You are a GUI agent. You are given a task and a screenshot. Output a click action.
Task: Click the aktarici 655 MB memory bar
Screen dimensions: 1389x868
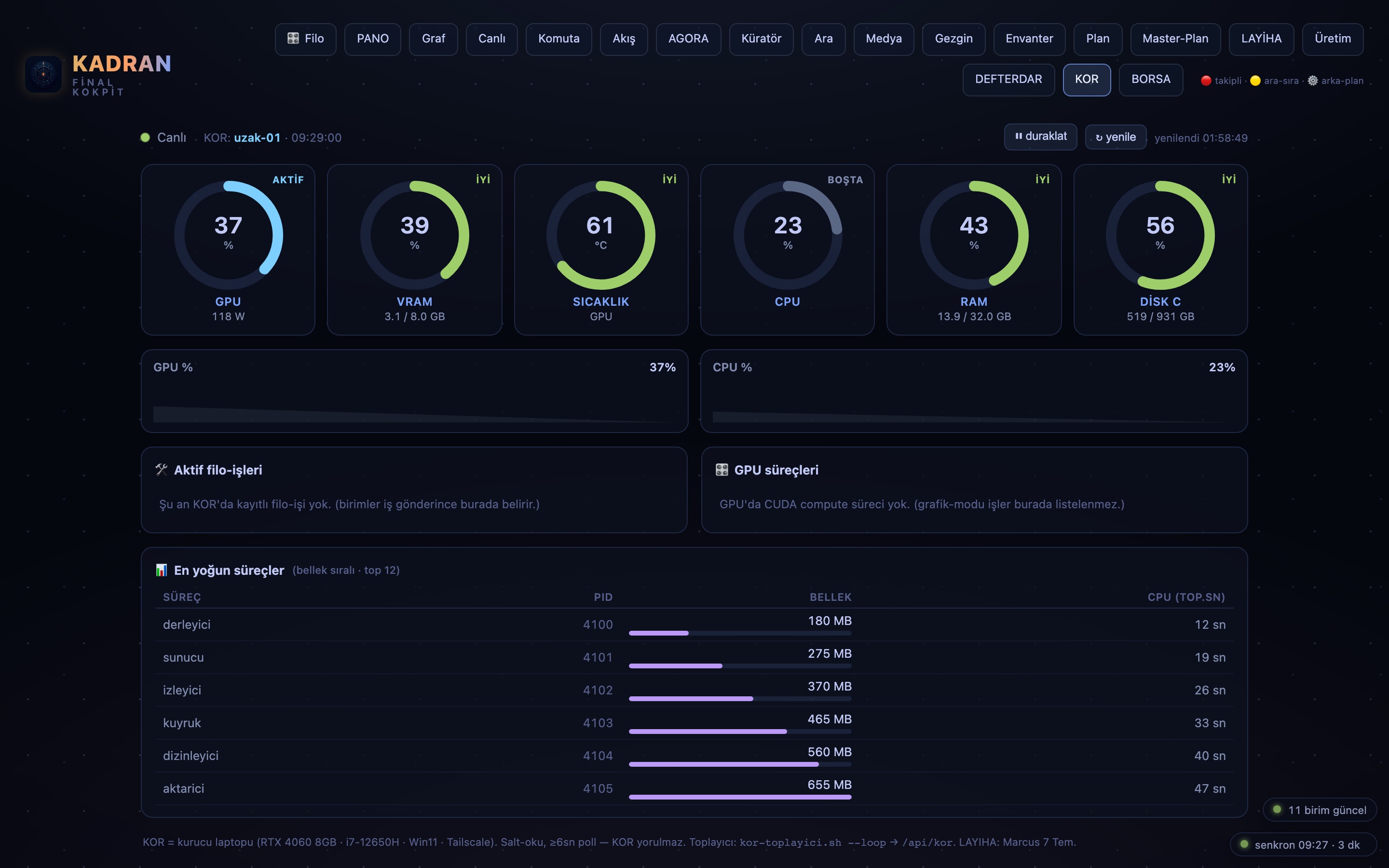(x=740, y=798)
